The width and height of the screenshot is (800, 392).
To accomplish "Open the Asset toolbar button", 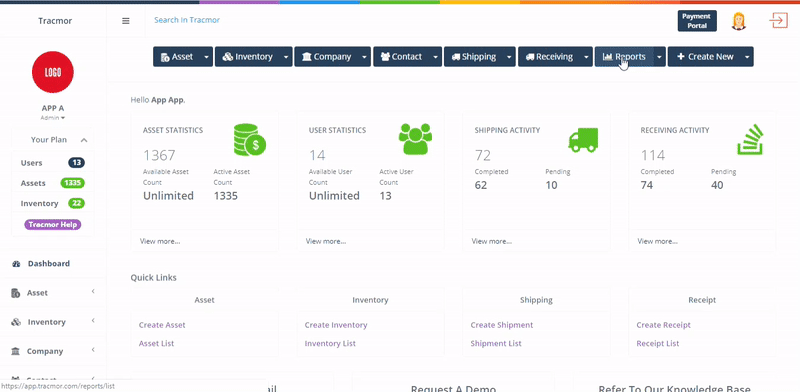I will pos(177,57).
